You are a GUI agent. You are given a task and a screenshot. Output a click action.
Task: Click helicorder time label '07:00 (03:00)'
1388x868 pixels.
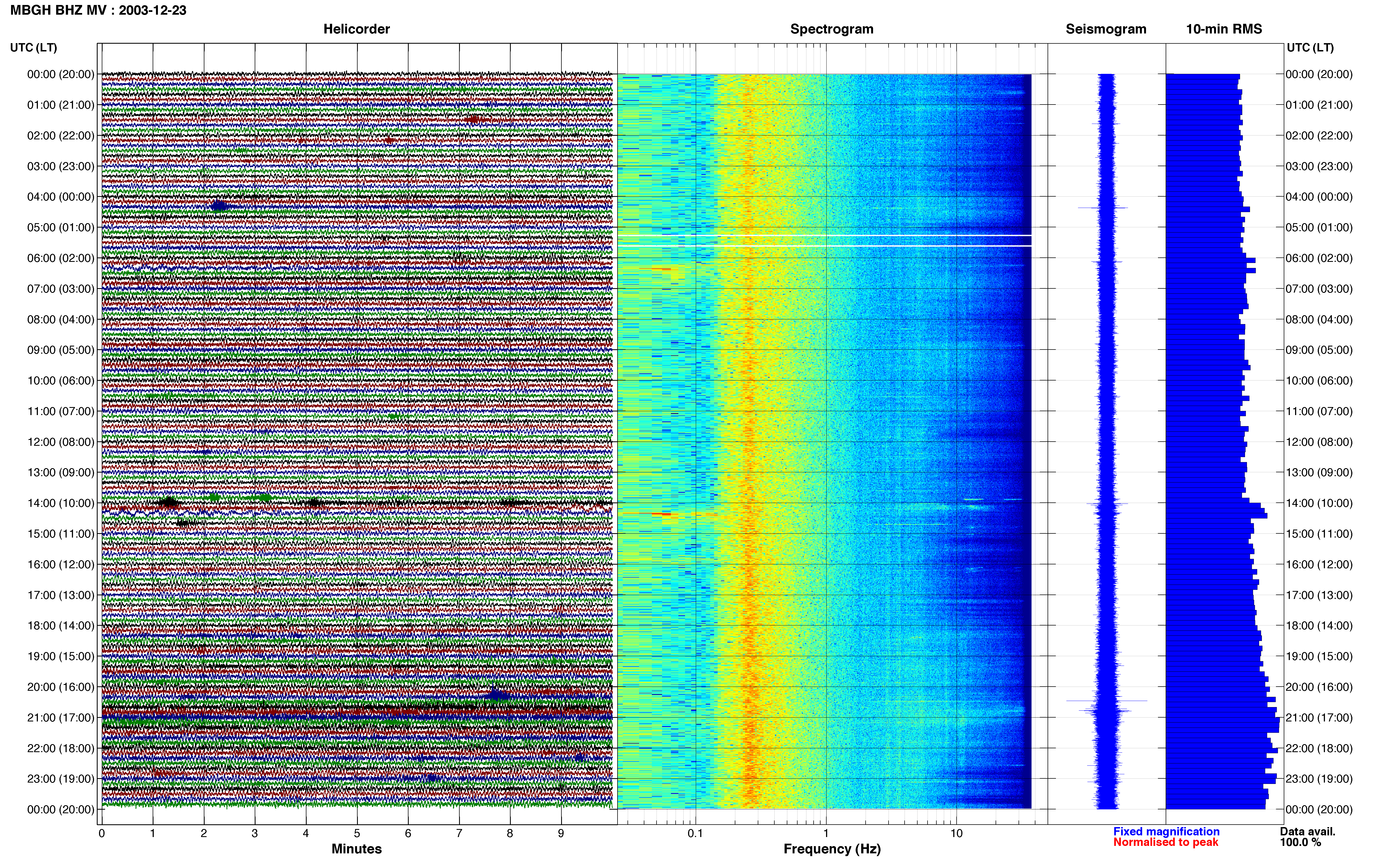click(x=60, y=288)
